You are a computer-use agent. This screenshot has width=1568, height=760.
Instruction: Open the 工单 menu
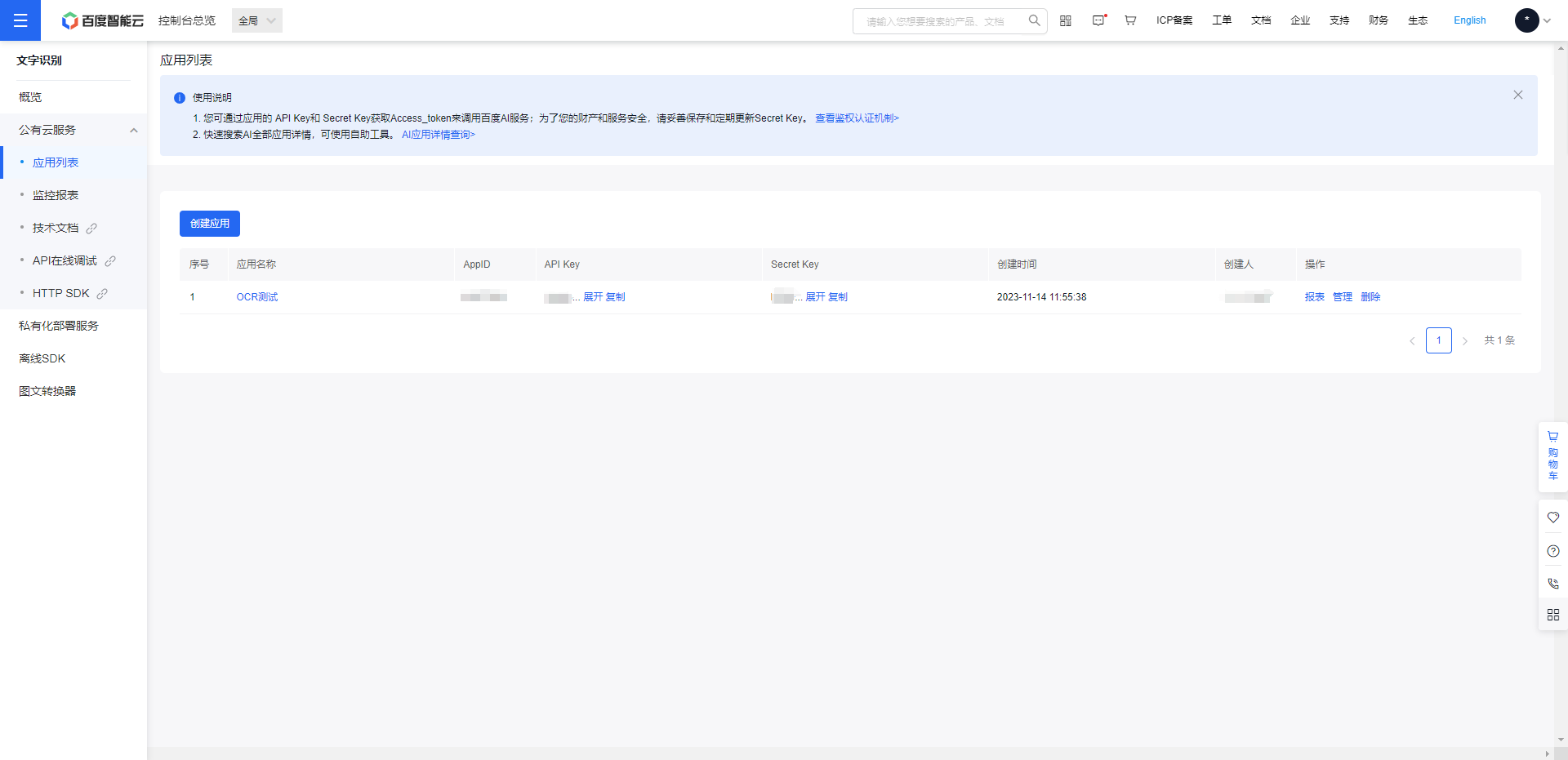tap(1222, 20)
